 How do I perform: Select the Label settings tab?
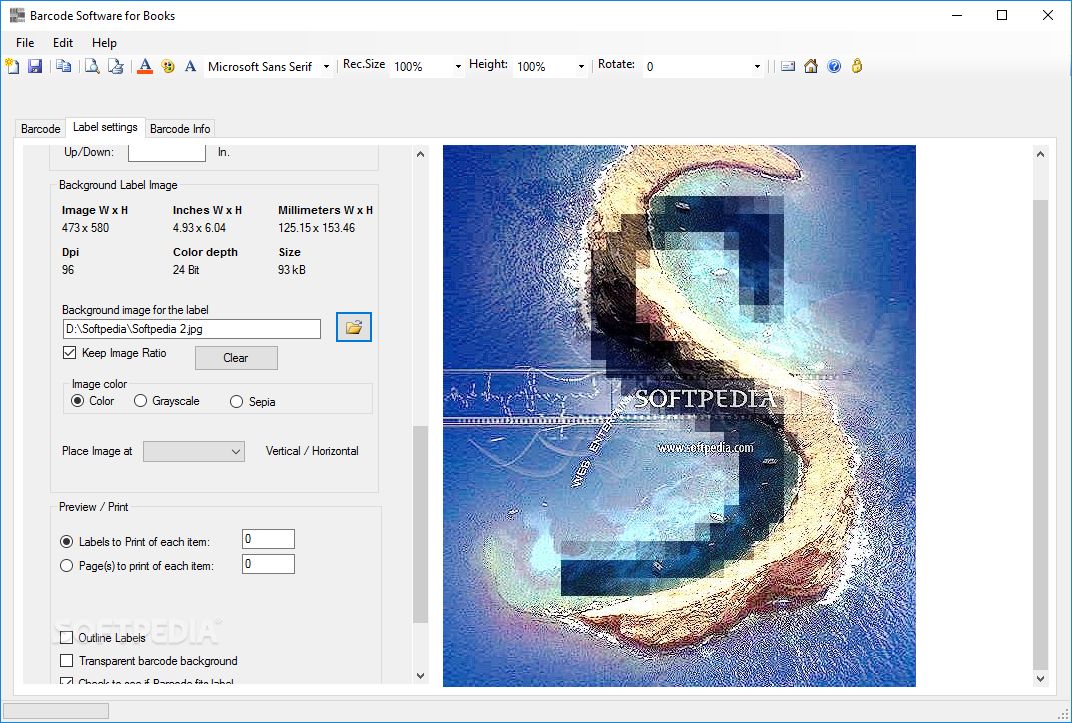[105, 127]
